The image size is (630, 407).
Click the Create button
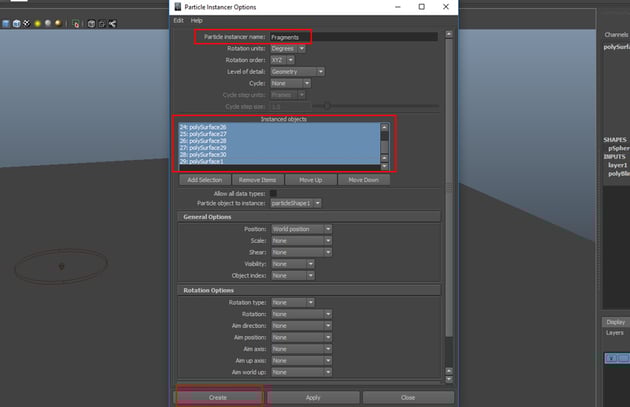click(218, 397)
